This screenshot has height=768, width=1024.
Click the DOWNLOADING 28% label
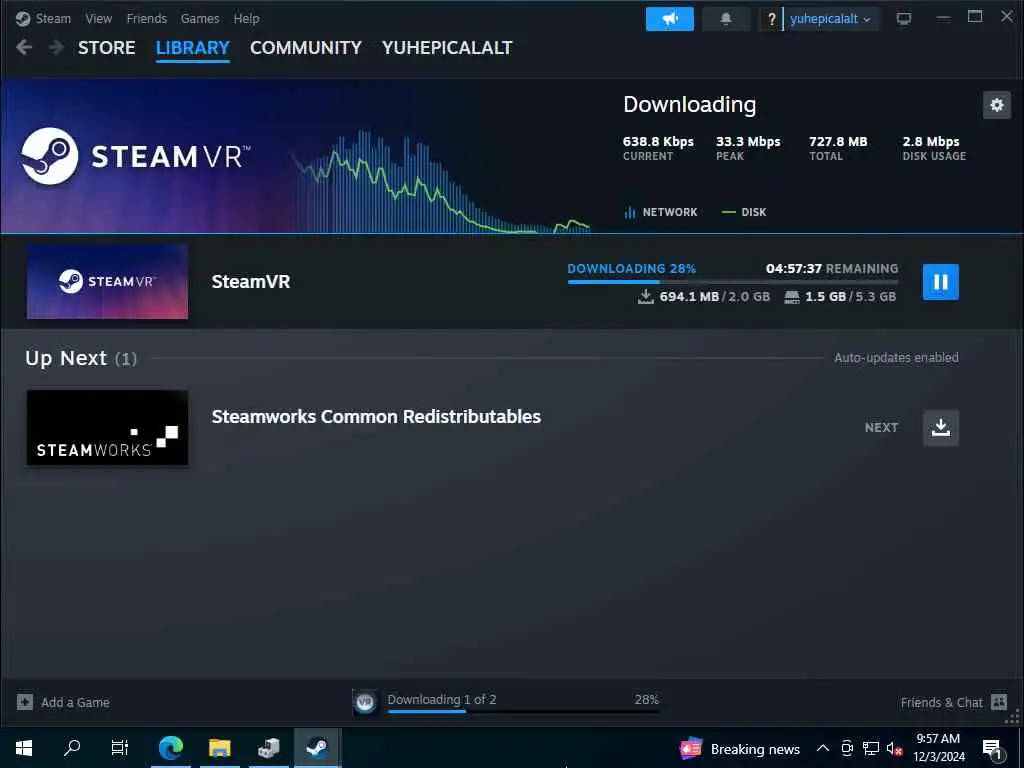pos(632,268)
